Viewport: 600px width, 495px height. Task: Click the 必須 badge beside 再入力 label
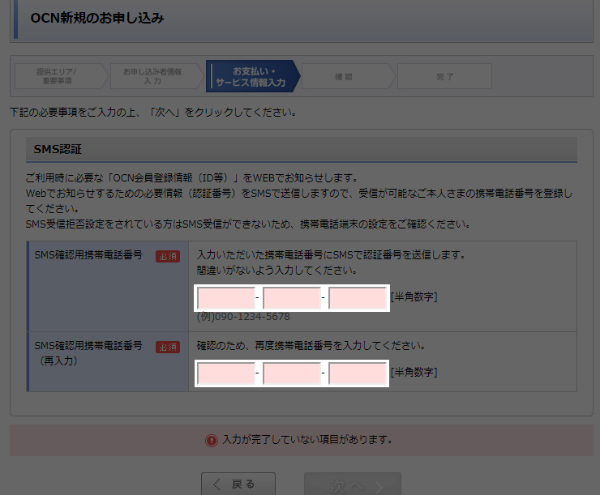point(168,347)
